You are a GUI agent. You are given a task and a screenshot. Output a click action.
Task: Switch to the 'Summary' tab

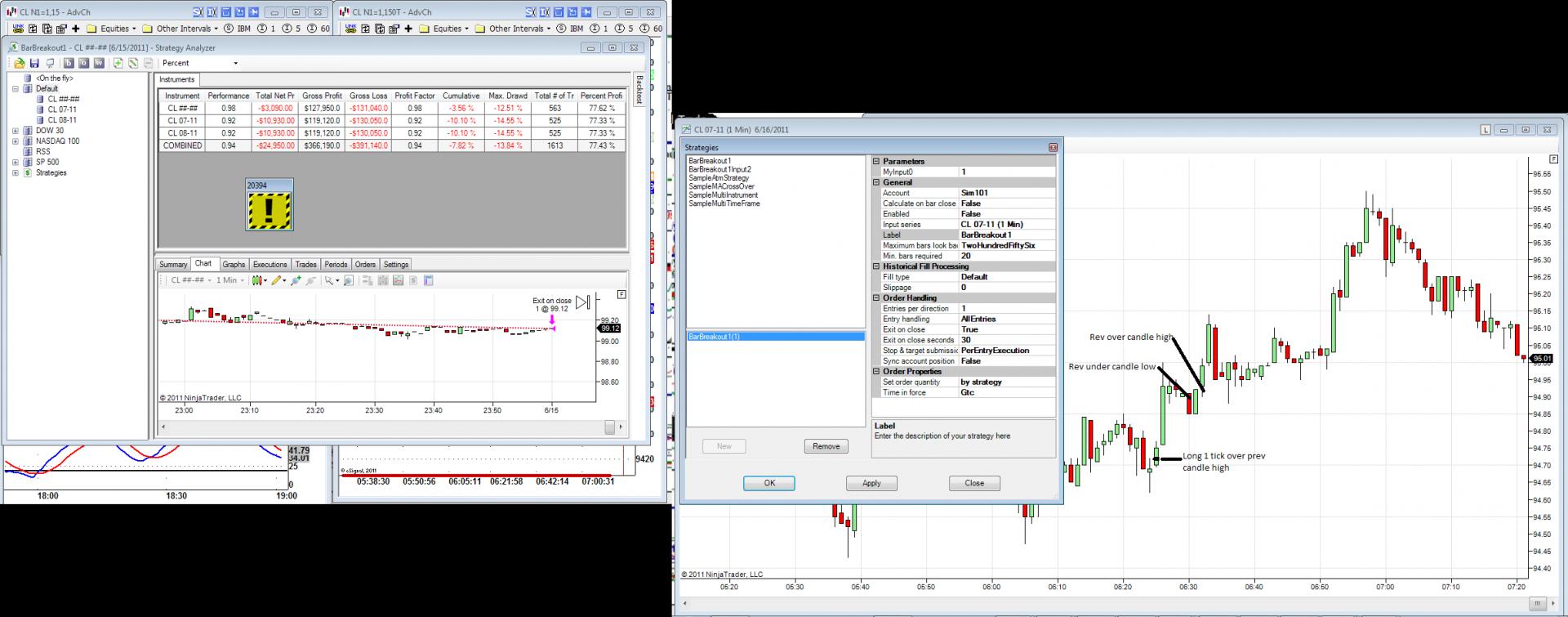pos(173,265)
